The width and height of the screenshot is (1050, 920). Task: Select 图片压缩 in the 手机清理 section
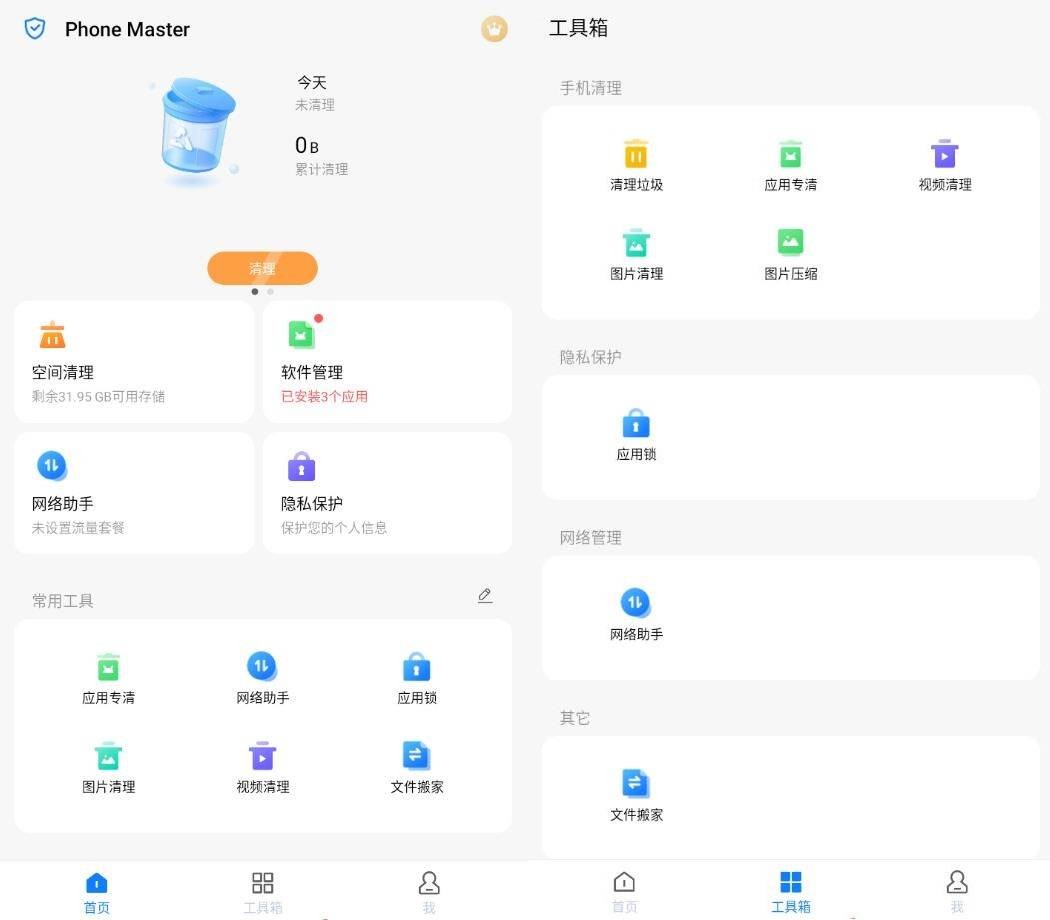pyautogui.click(x=790, y=254)
